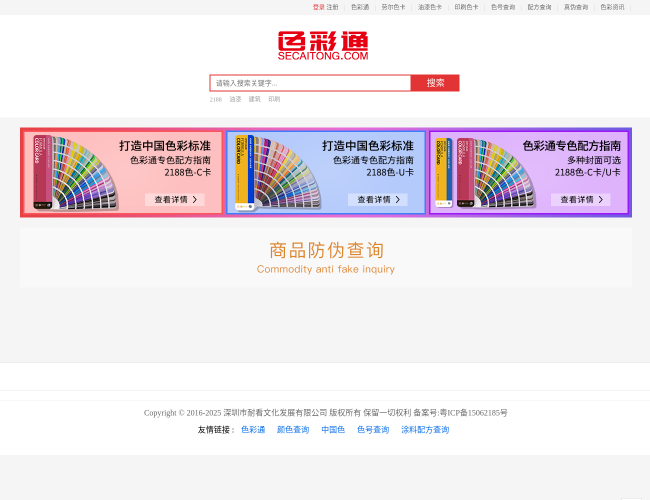Image resolution: width=650 pixels, height=500 pixels.
Task: Go to 色号查询 in the top navigation
Action: tap(503, 7)
